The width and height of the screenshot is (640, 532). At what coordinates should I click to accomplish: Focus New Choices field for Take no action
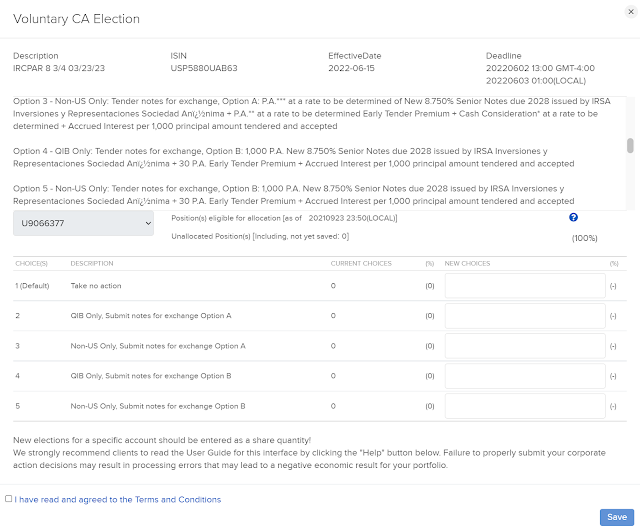pyautogui.click(x=525, y=286)
